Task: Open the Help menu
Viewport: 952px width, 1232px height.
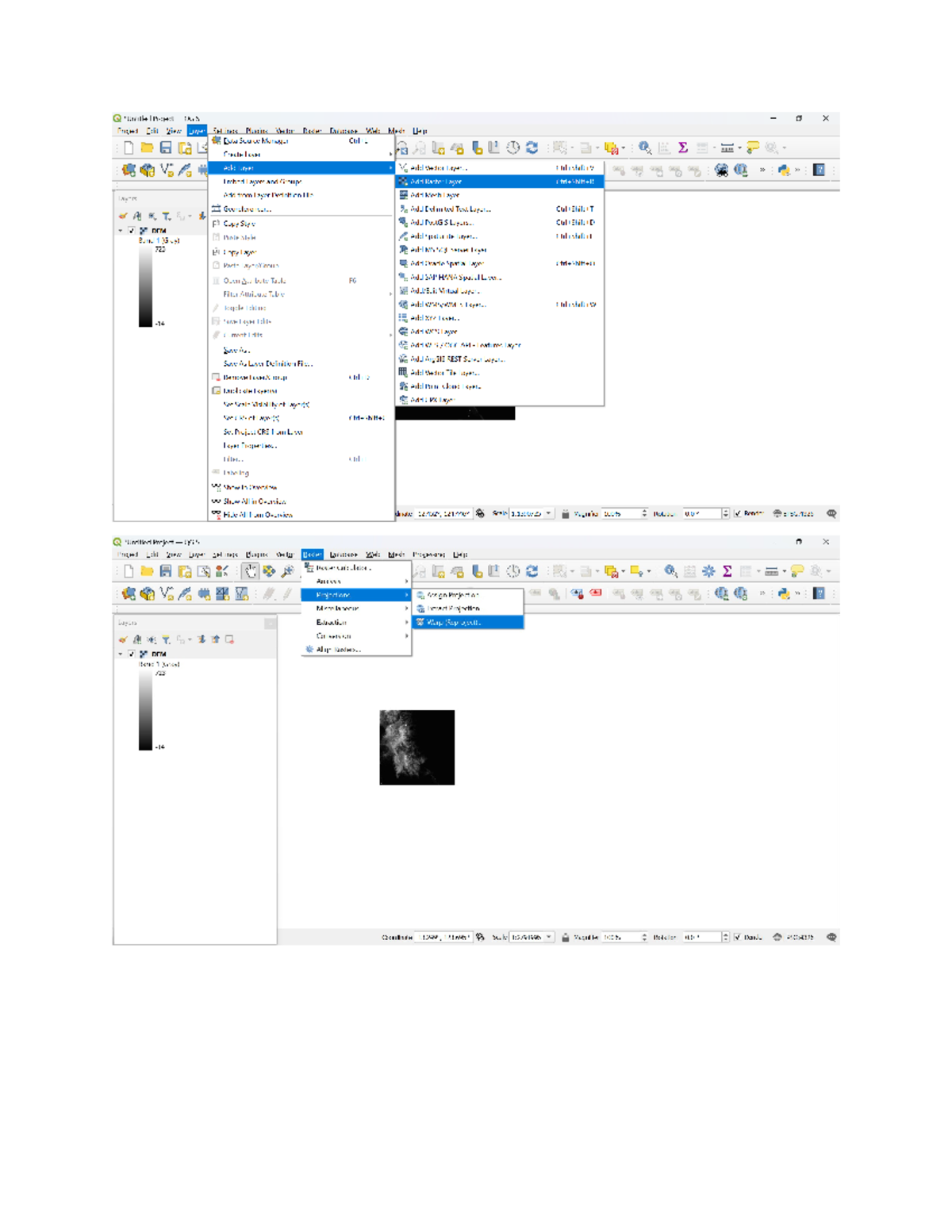Action: [x=420, y=131]
